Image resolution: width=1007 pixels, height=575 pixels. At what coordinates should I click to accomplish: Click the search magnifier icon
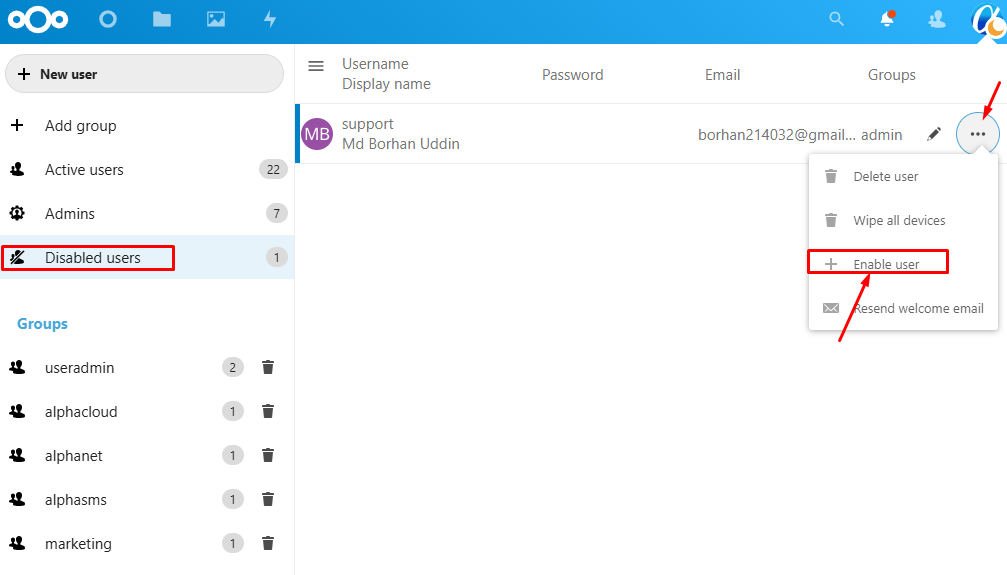click(837, 19)
